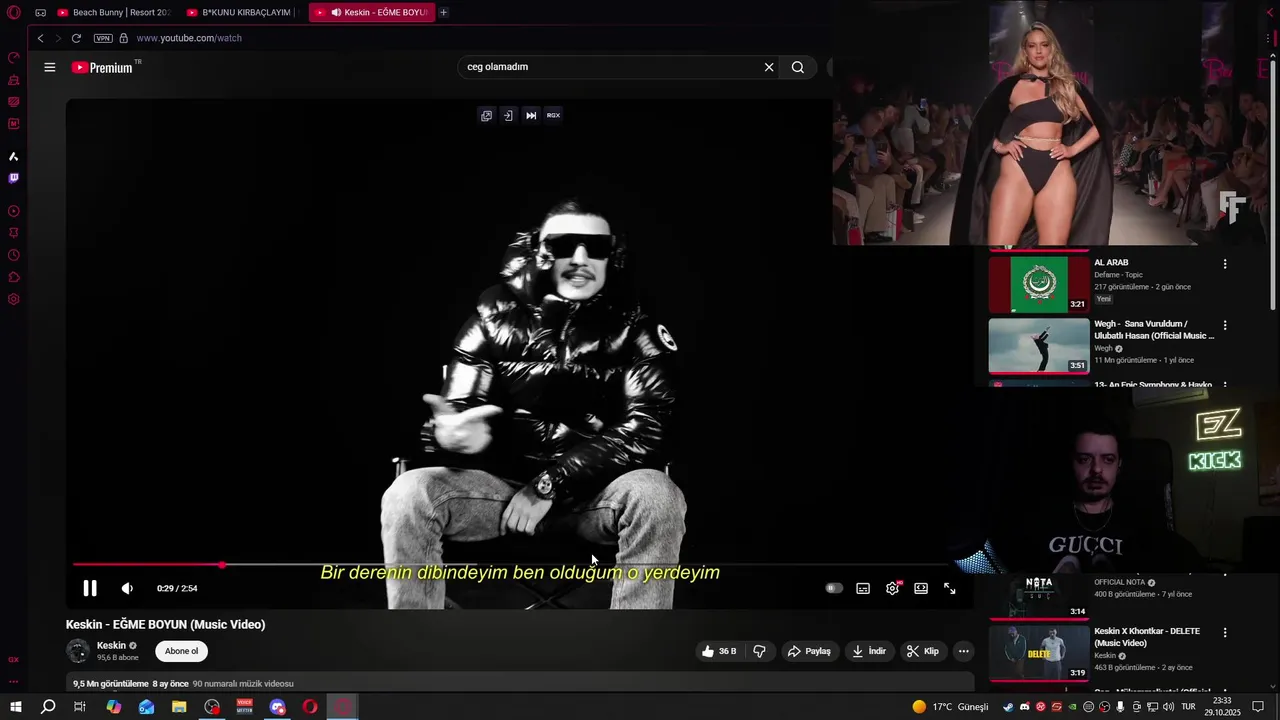1280x720 pixels.
Task: Subscribe with the Abone ol button
Action: tap(181, 651)
